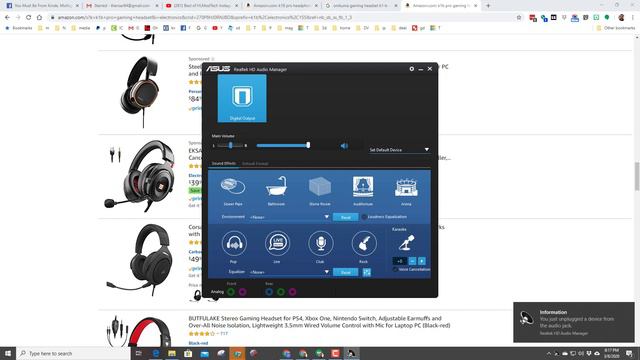Increase Karaoke key with plus button
The width and height of the screenshot is (640, 360).
422,261
